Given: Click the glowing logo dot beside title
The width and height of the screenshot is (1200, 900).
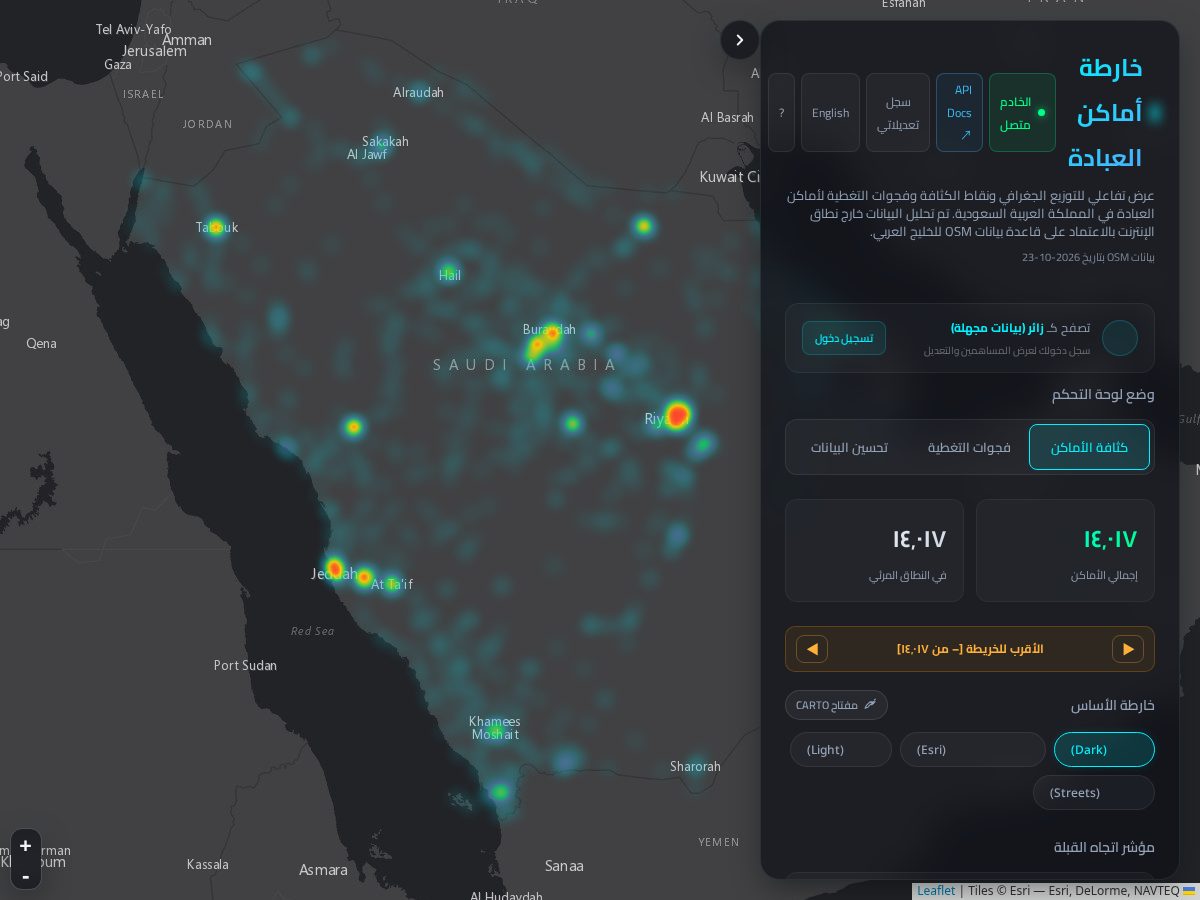Looking at the screenshot, I should 1155,112.
